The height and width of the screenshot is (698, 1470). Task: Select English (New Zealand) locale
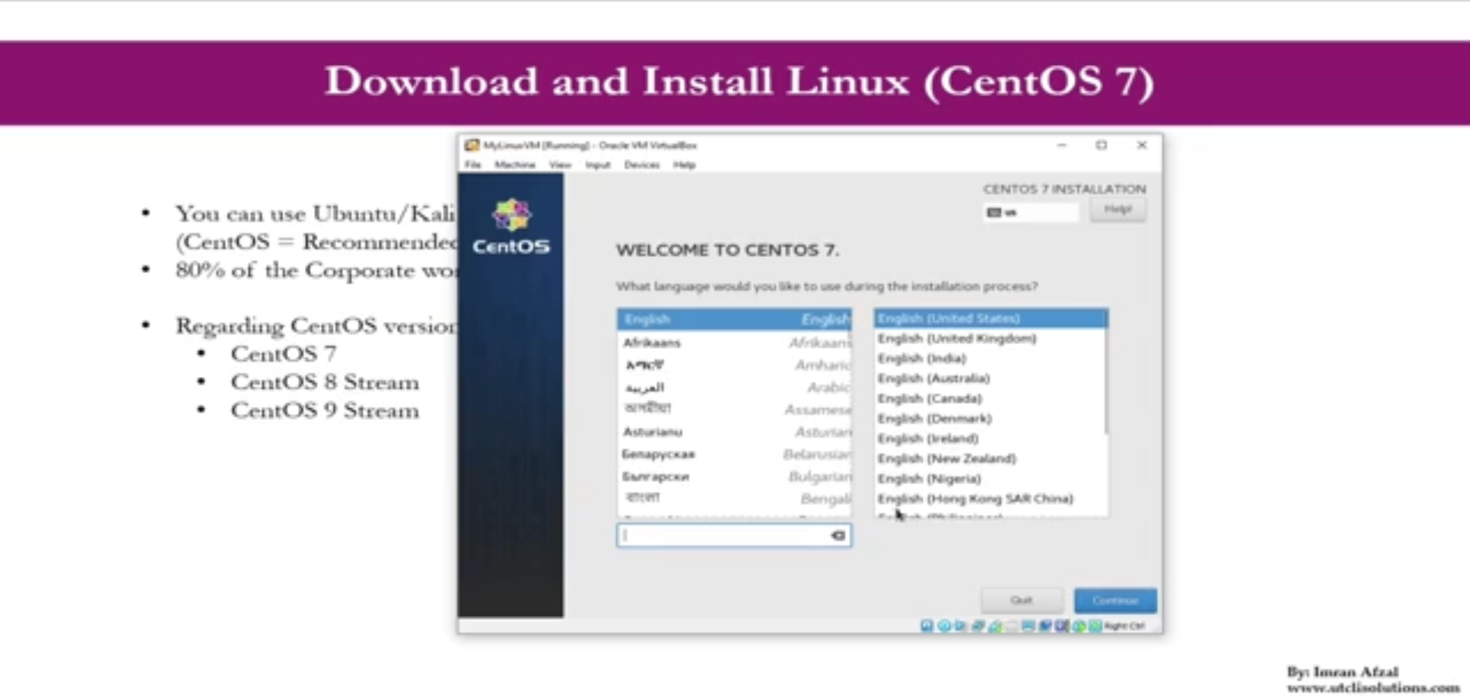(990, 458)
